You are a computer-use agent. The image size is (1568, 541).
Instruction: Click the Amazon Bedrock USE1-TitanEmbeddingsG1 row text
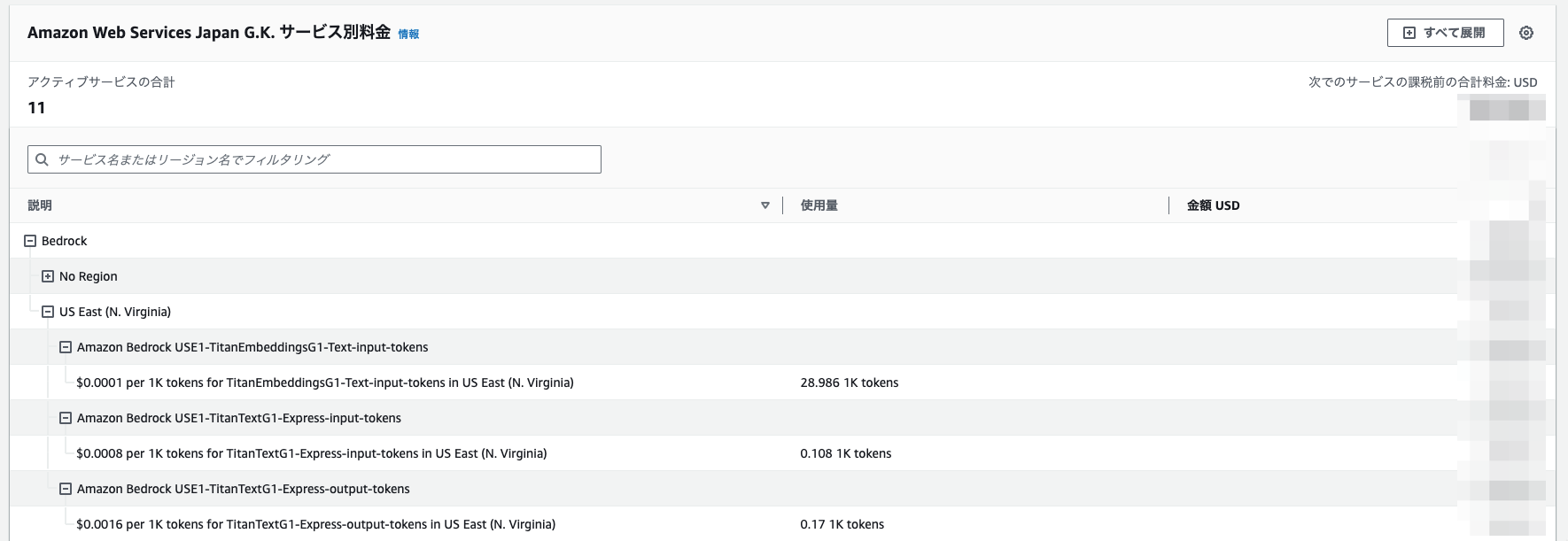click(252, 347)
